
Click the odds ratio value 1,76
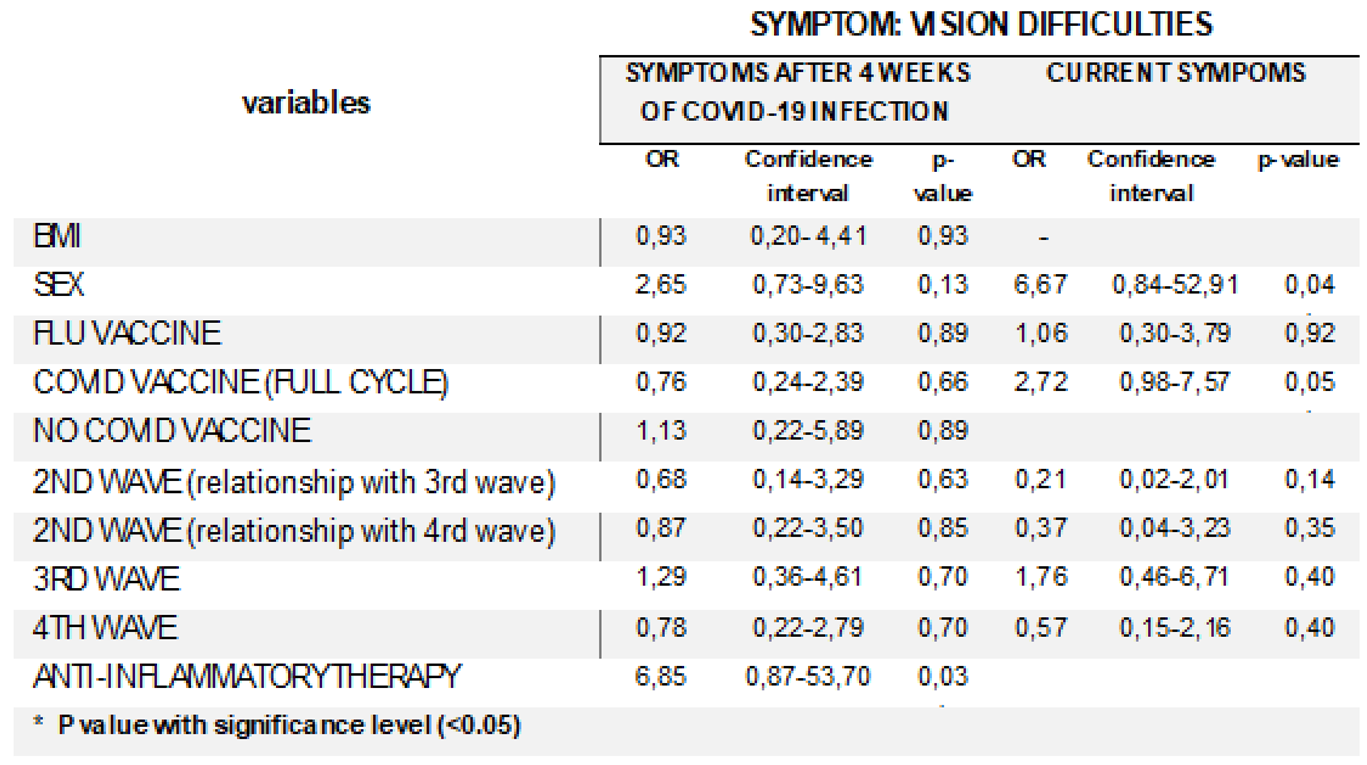click(1040, 578)
